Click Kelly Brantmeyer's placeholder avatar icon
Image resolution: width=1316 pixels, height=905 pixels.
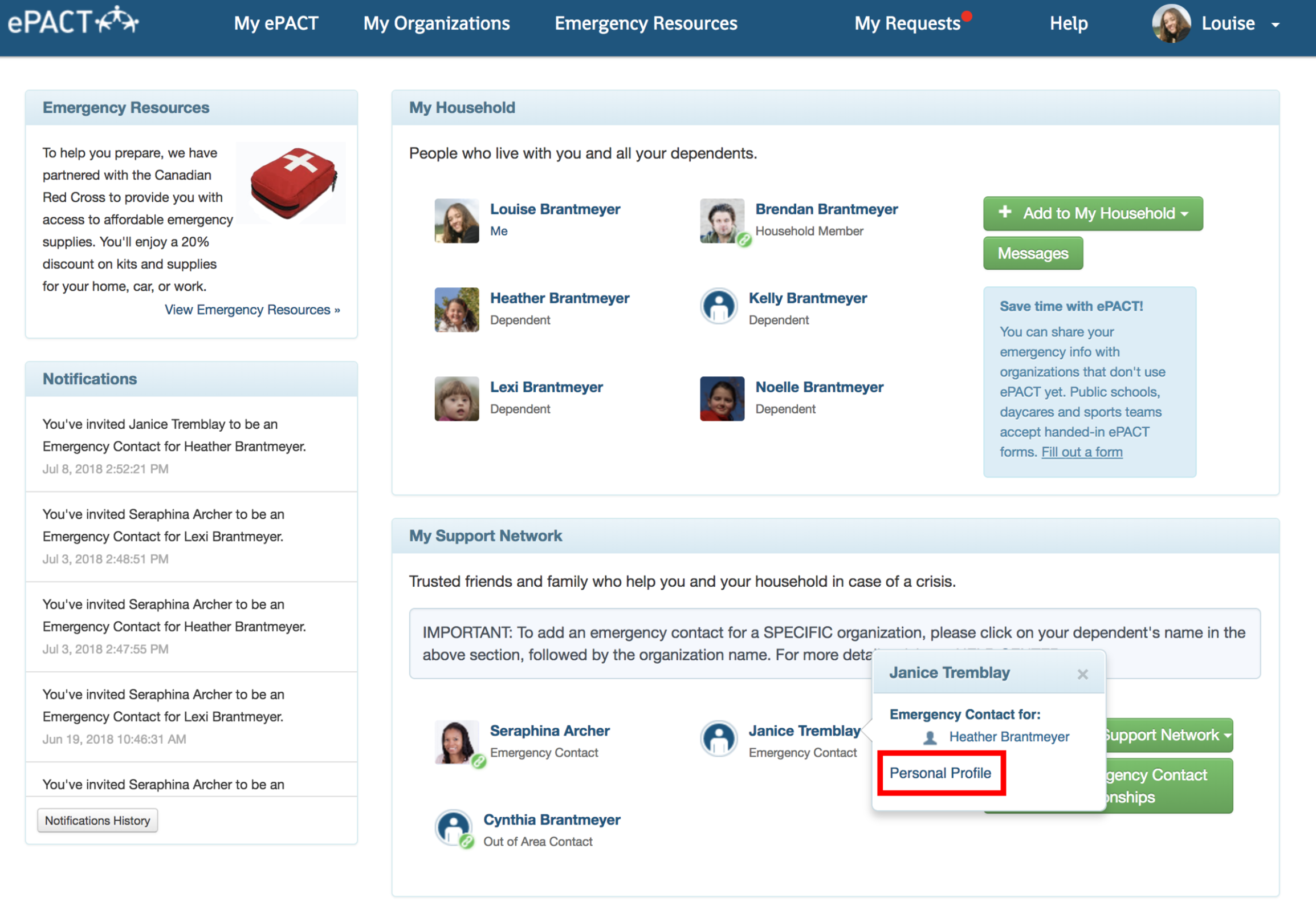(719, 307)
